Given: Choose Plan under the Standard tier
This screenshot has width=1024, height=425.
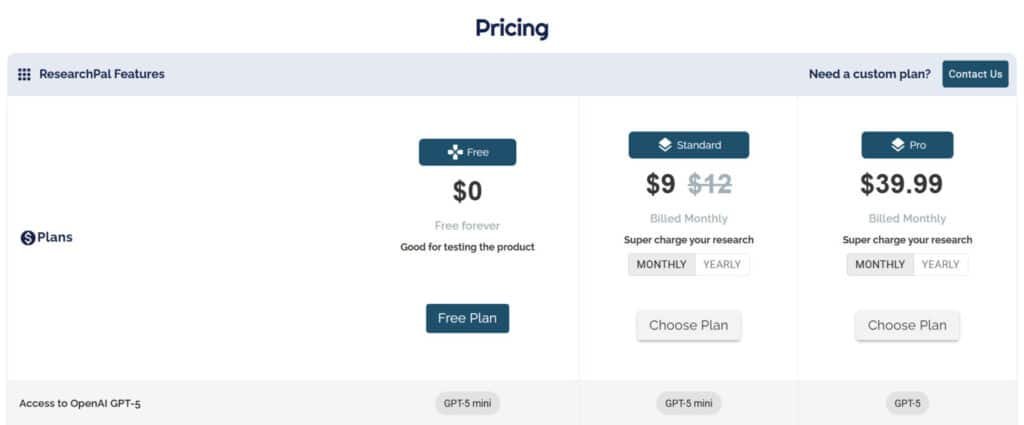Looking at the screenshot, I should [688, 325].
